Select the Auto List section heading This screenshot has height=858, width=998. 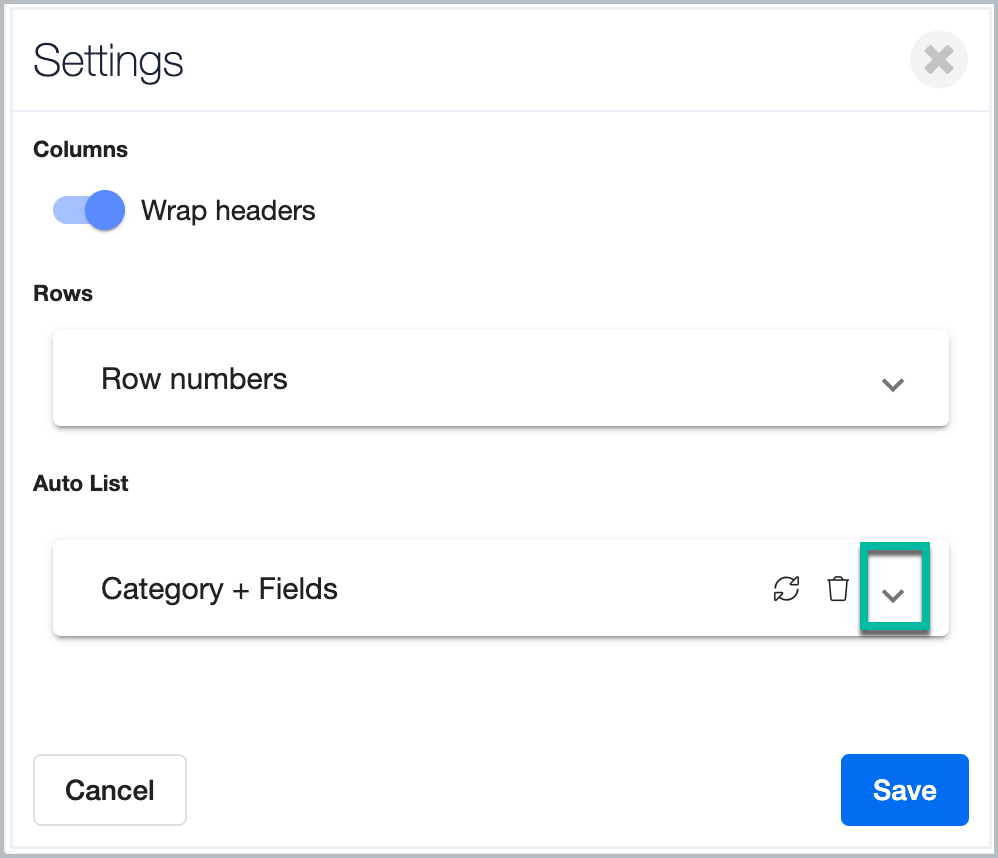(x=81, y=483)
